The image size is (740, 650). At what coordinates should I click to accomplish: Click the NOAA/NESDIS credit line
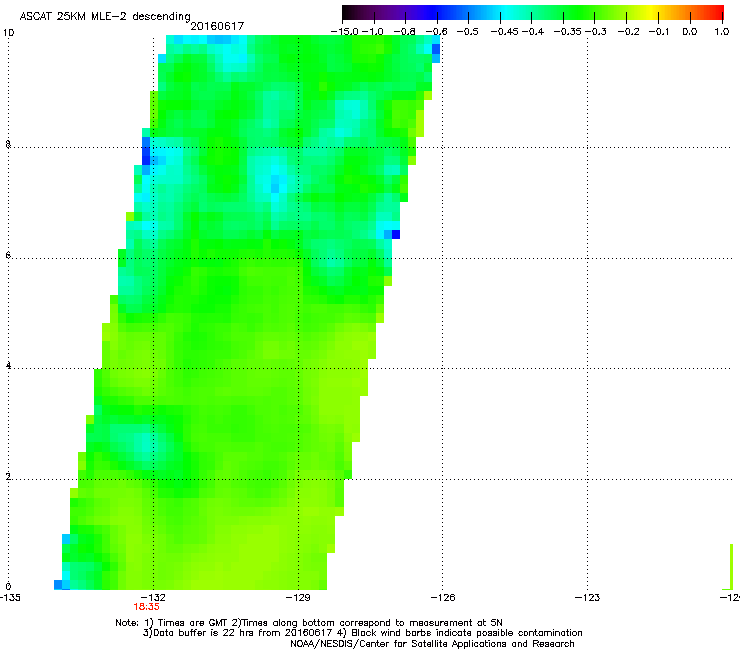(x=432, y=644)
